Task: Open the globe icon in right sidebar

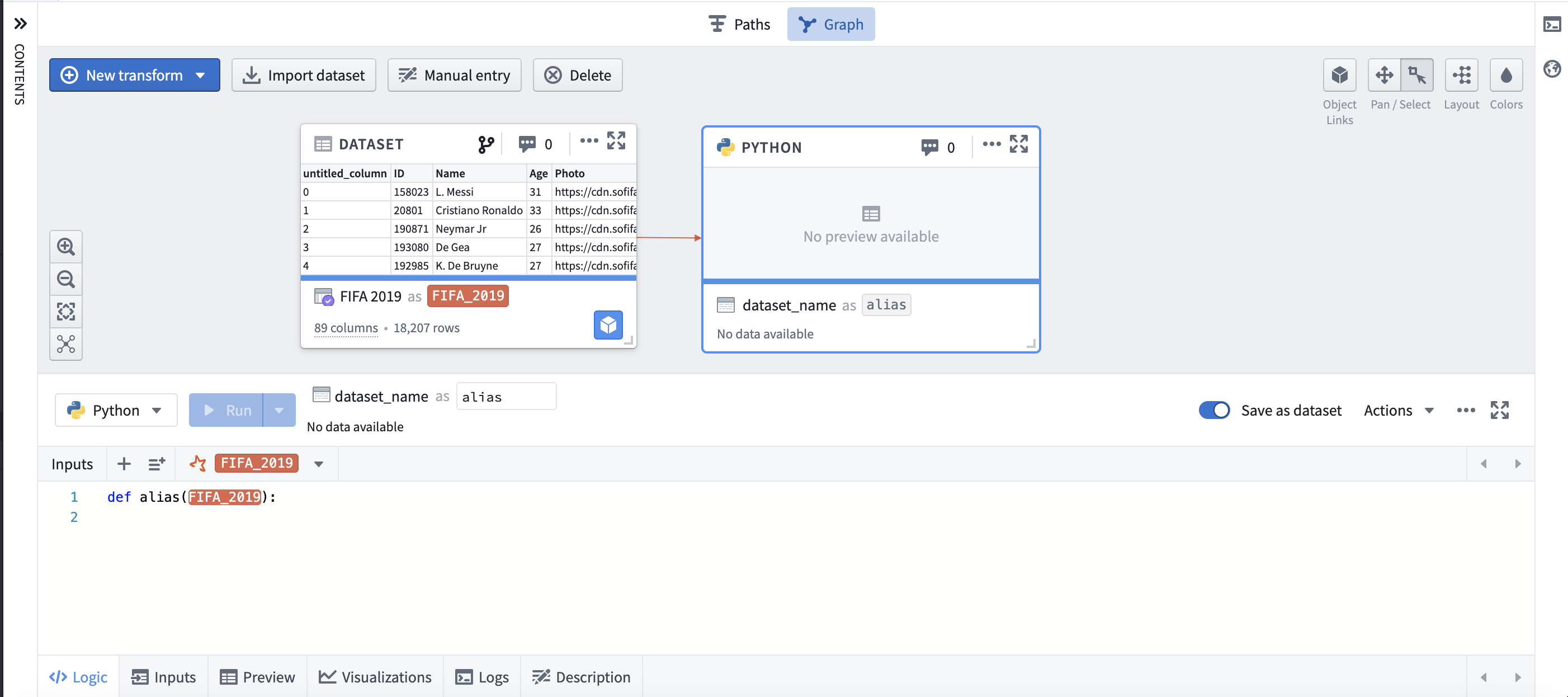Action: pos(1552,69)
